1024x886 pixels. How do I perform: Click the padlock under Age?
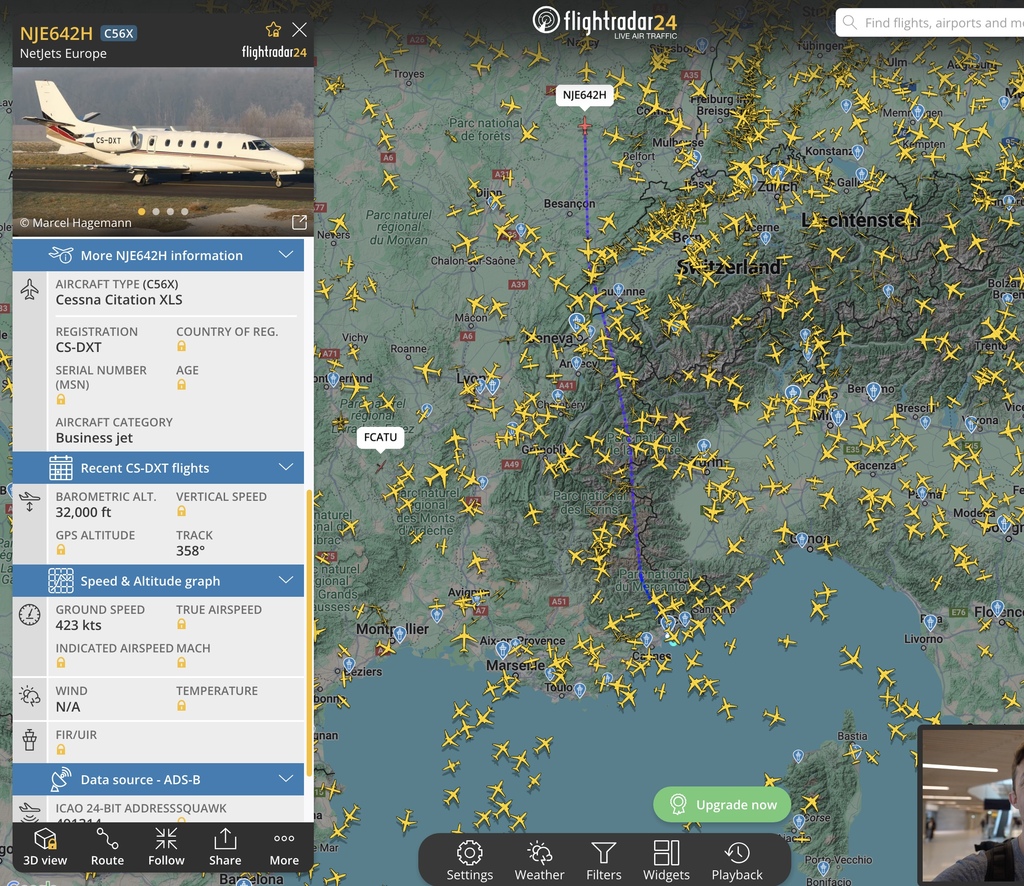(x=182, y=385)
